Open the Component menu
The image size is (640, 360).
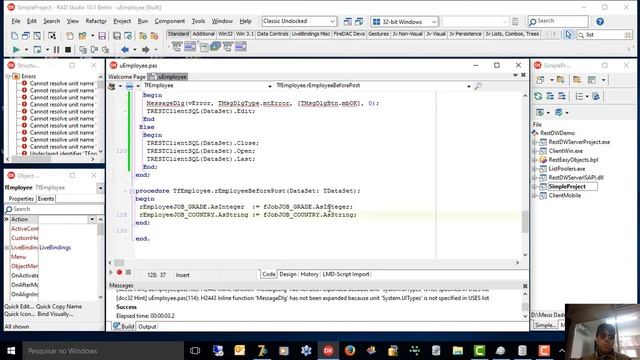tap(169, 21)
